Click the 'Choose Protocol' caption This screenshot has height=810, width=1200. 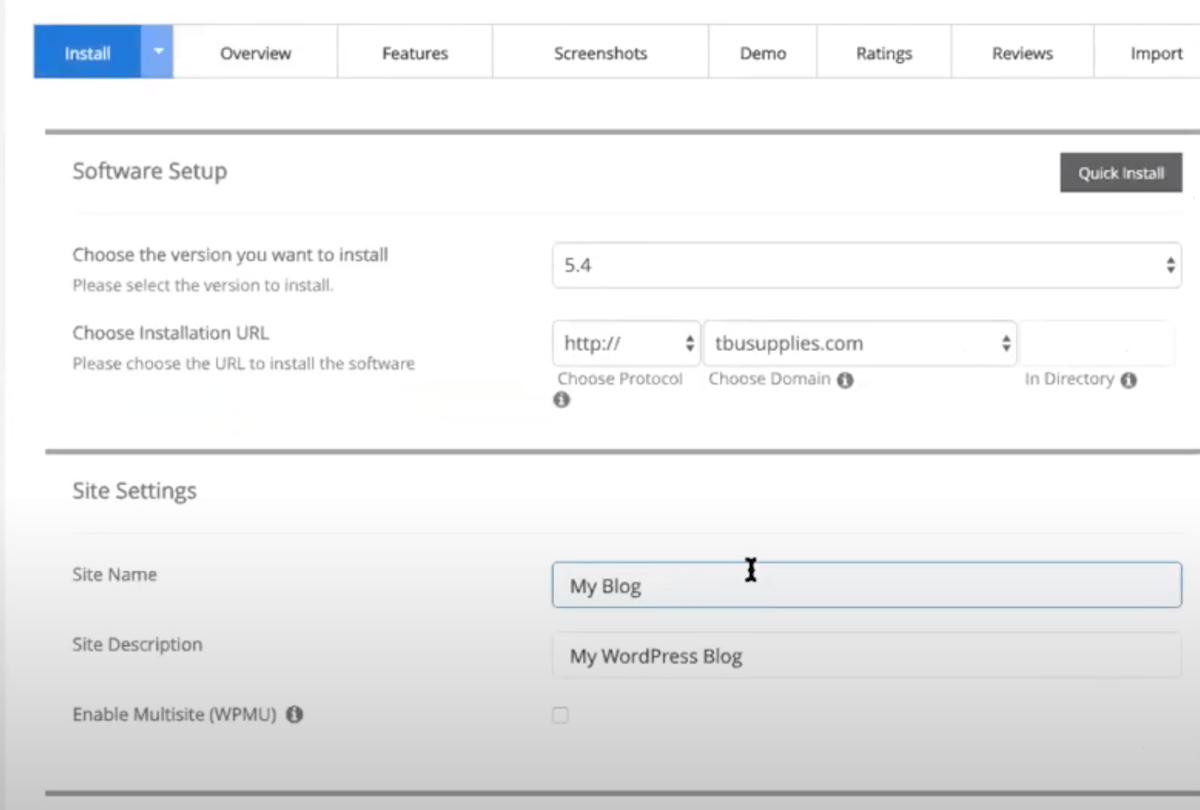point(620,379)
